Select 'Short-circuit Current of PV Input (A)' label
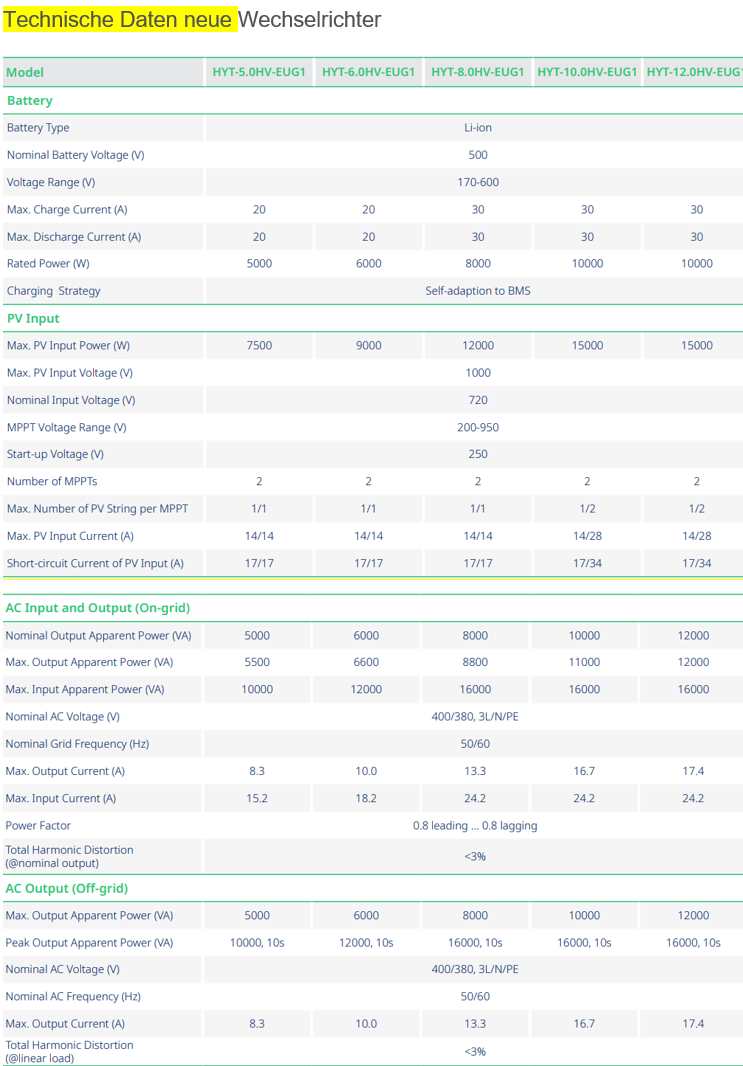 tap(95, 563)
